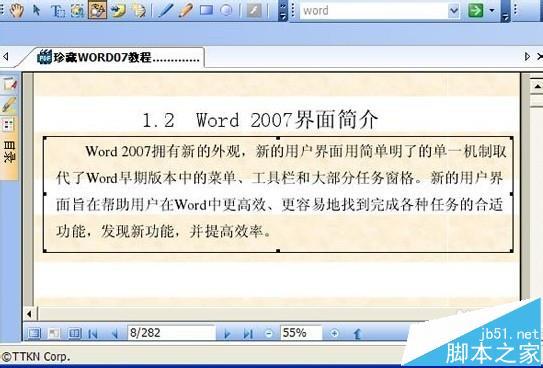The image size is (543, 368).
Task: Jump to the last page
Action: pyautogui.click(x=247, y=333)
